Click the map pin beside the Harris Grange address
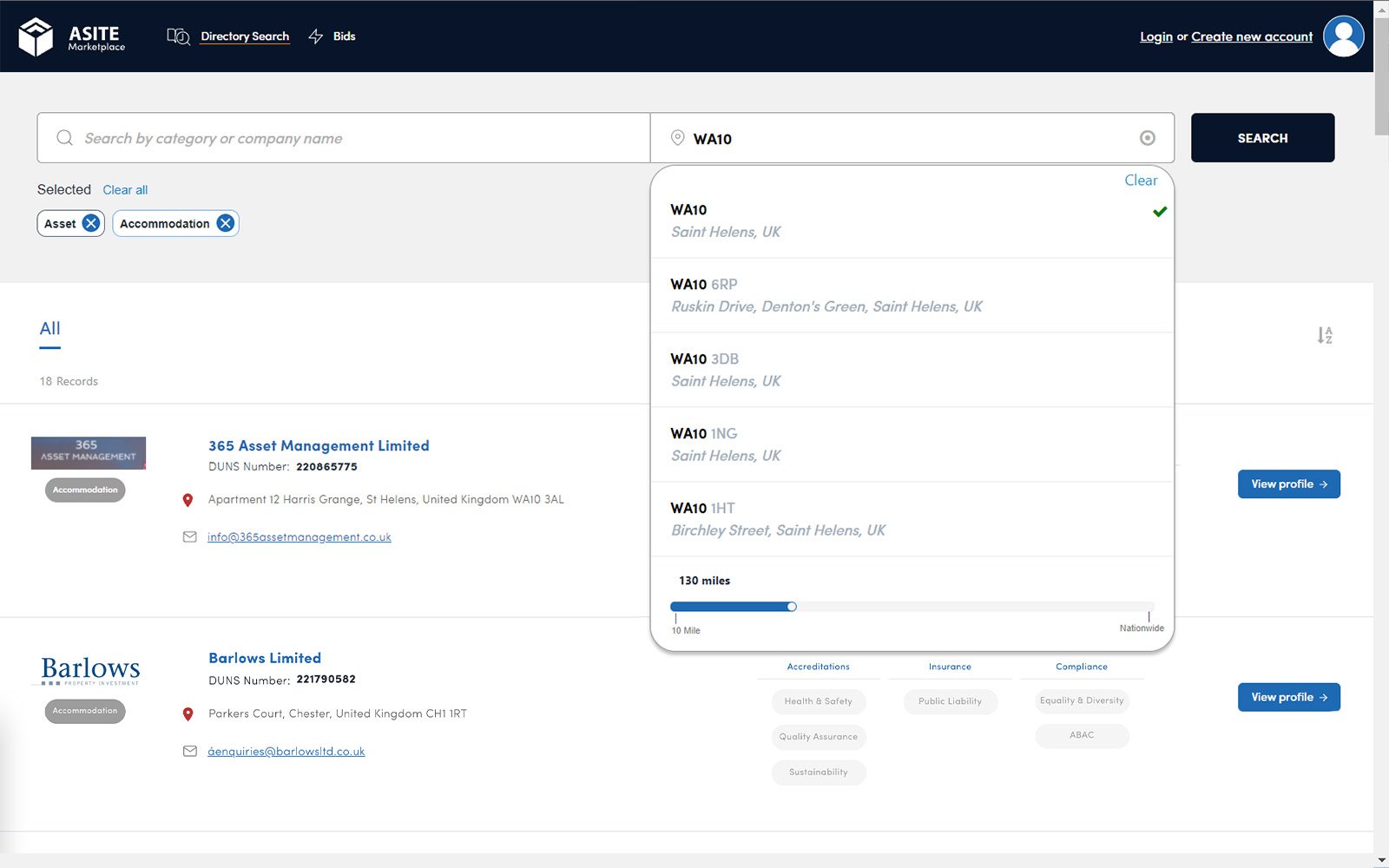This screenshot has width=1389, height=868. click(x=188, y=500)
